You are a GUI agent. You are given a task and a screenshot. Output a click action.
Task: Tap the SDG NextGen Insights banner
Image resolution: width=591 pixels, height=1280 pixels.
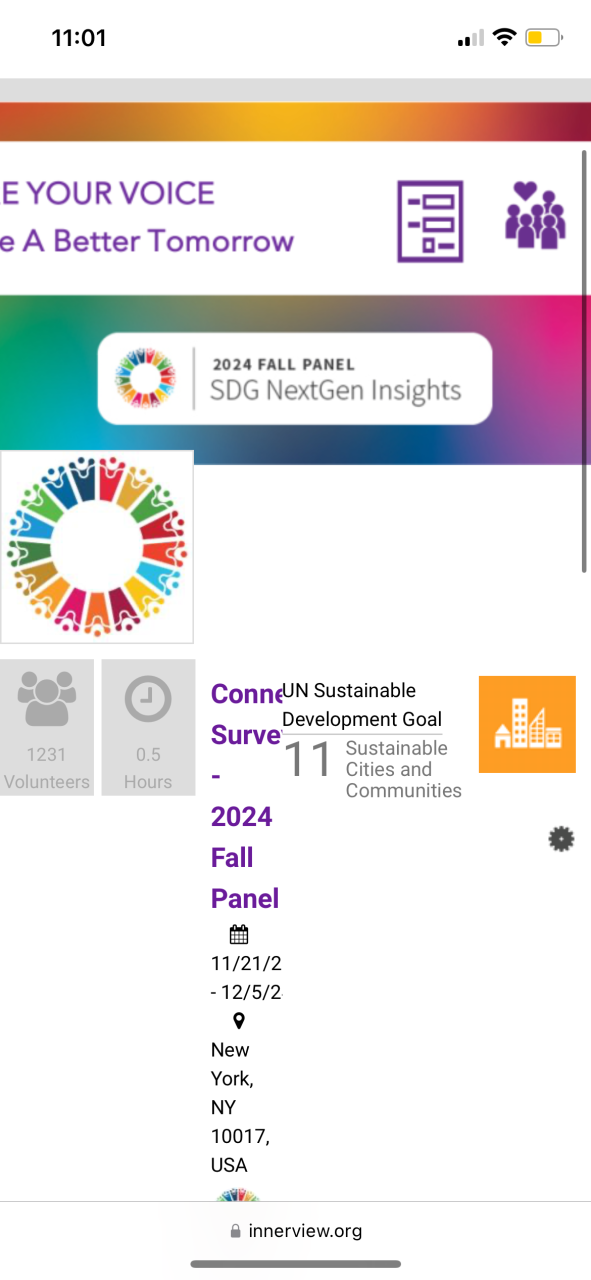pos(295,379)
